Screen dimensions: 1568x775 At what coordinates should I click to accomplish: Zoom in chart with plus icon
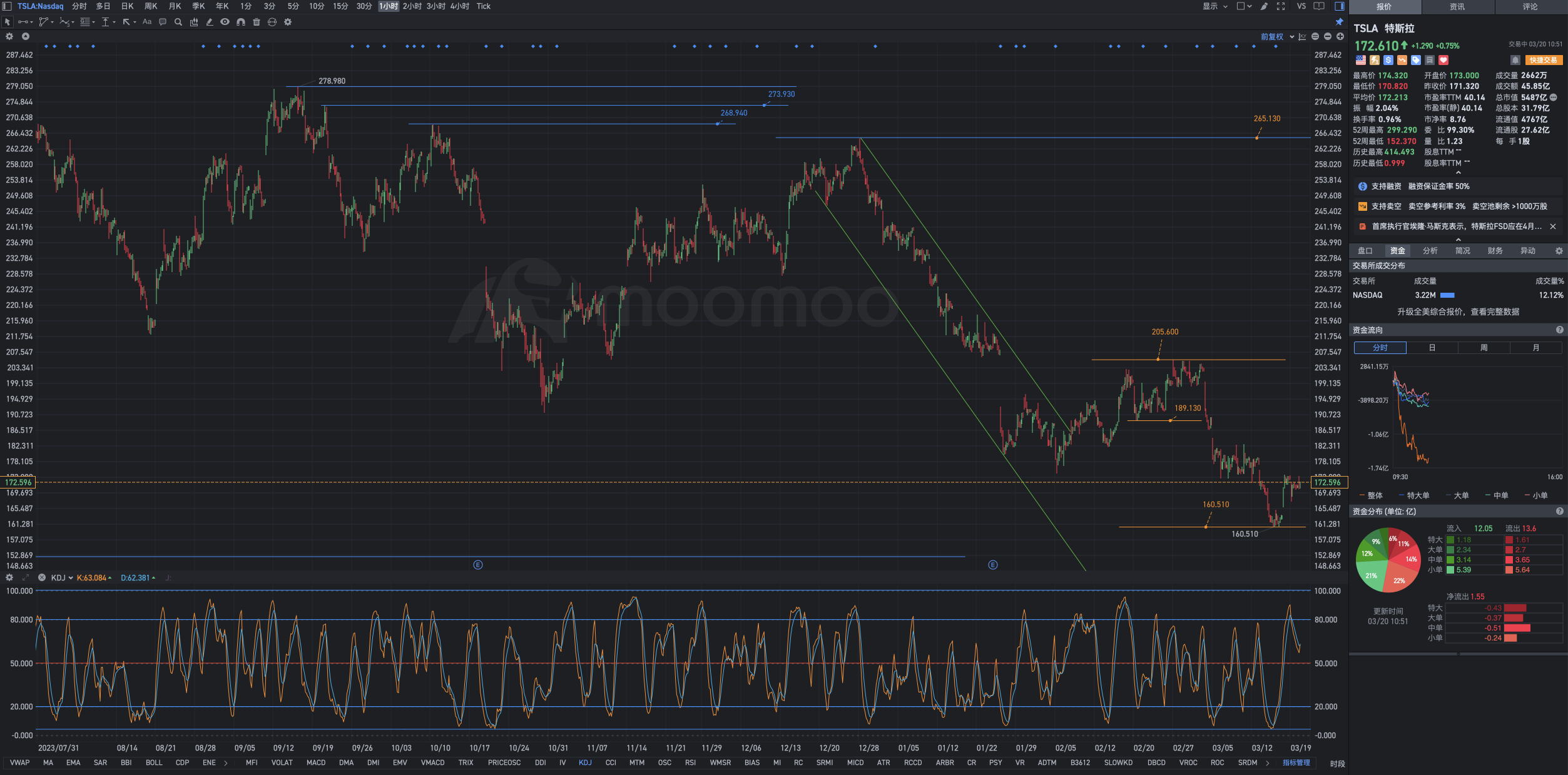(x=1340, y=37)
